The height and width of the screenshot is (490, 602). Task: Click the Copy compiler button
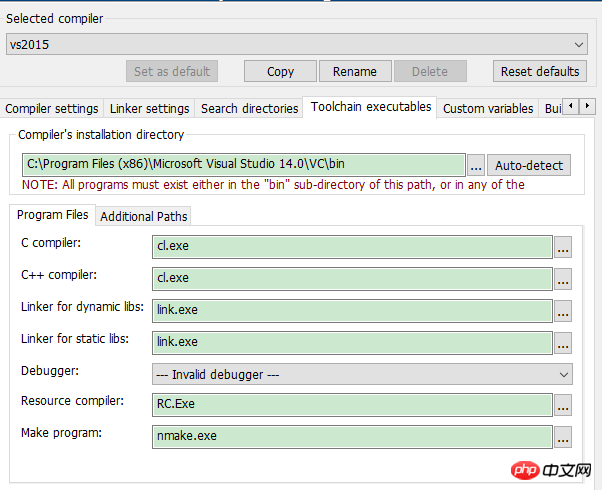(280, 71)
